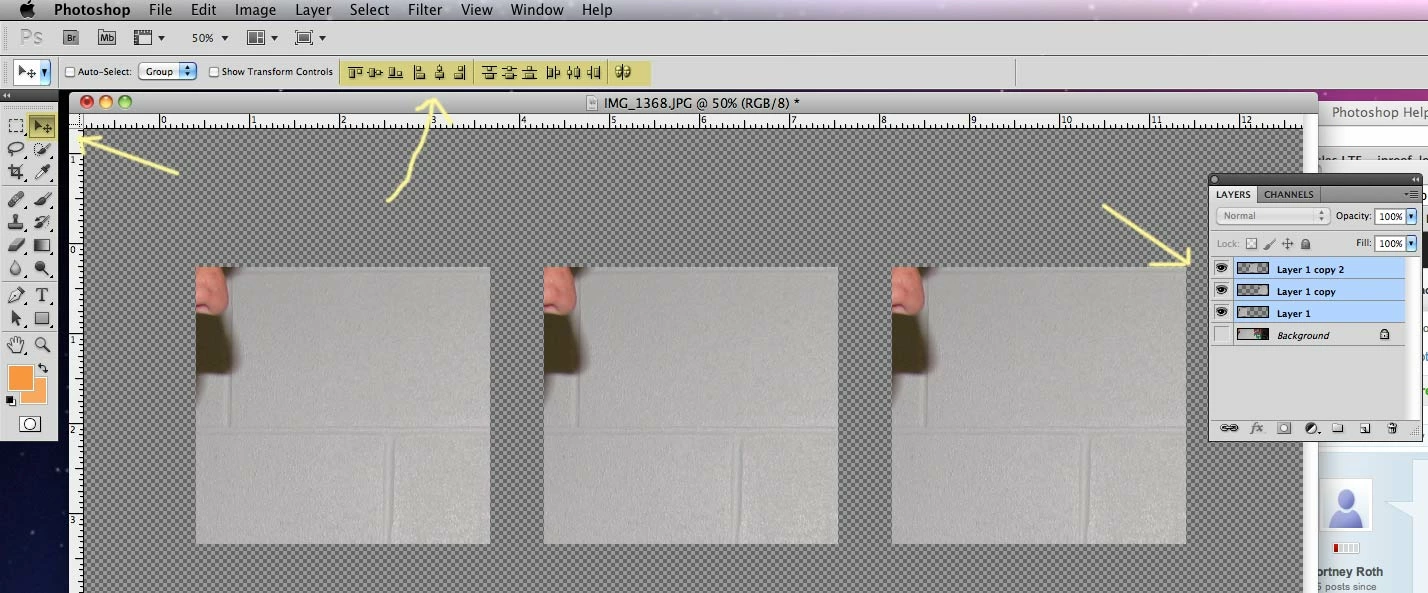Select the Eraser tool

click(x=16, y=245)
